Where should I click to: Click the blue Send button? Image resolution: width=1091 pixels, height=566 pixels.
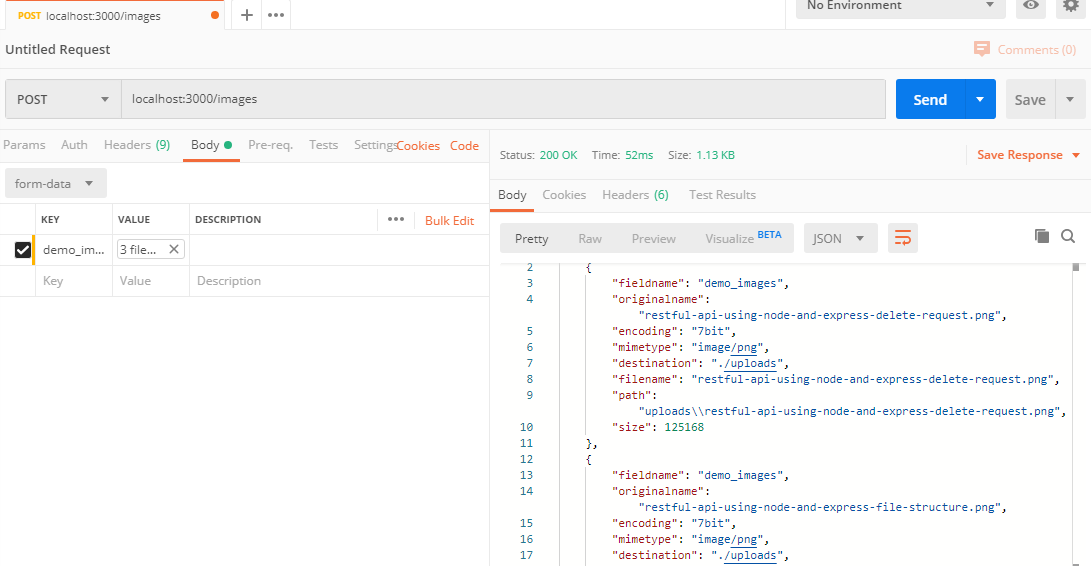click(x=929, y=100)
